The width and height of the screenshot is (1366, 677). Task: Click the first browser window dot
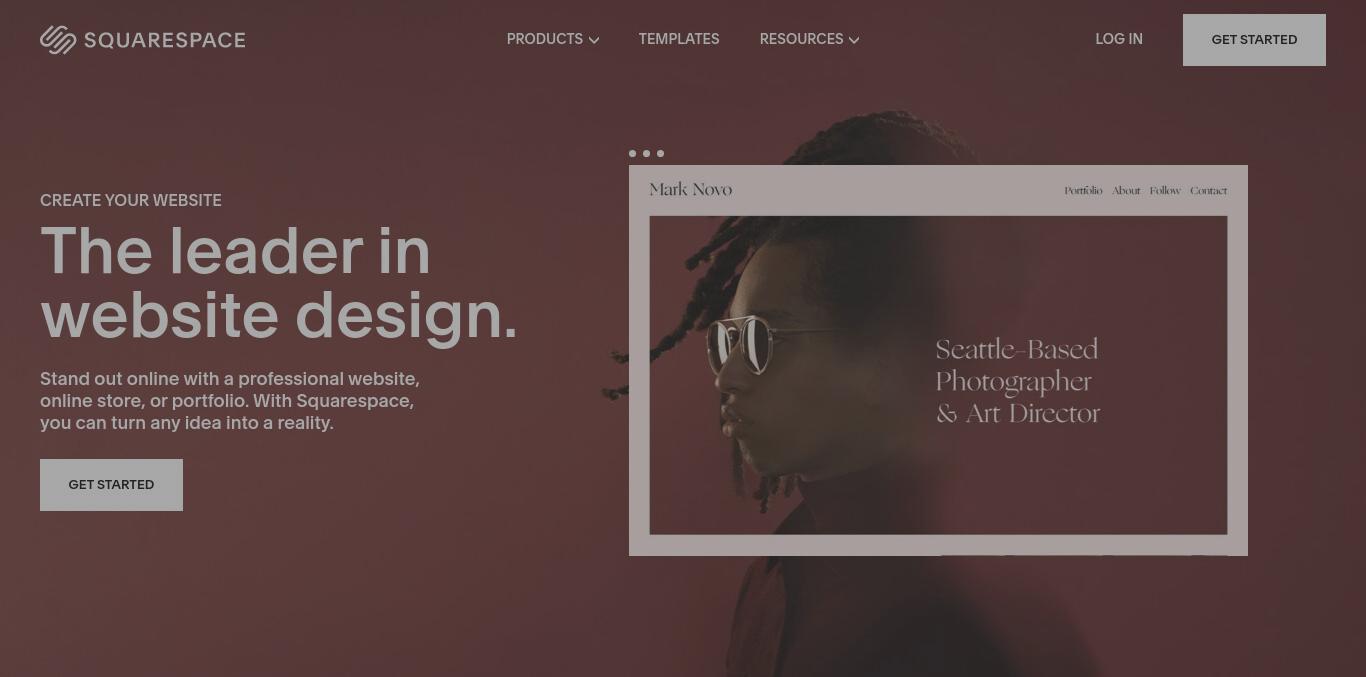632,153
